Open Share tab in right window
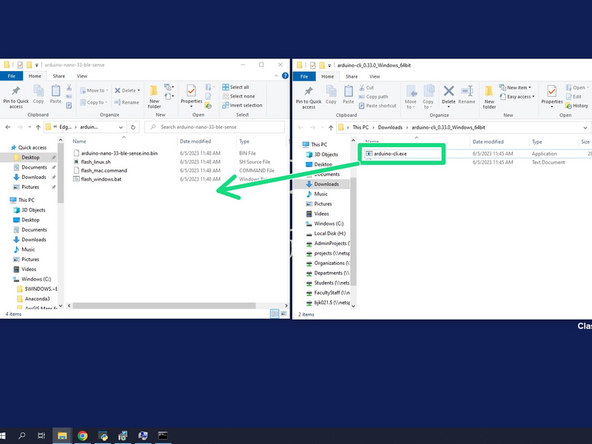The image size is (592, 444). [x=352, y=76]
